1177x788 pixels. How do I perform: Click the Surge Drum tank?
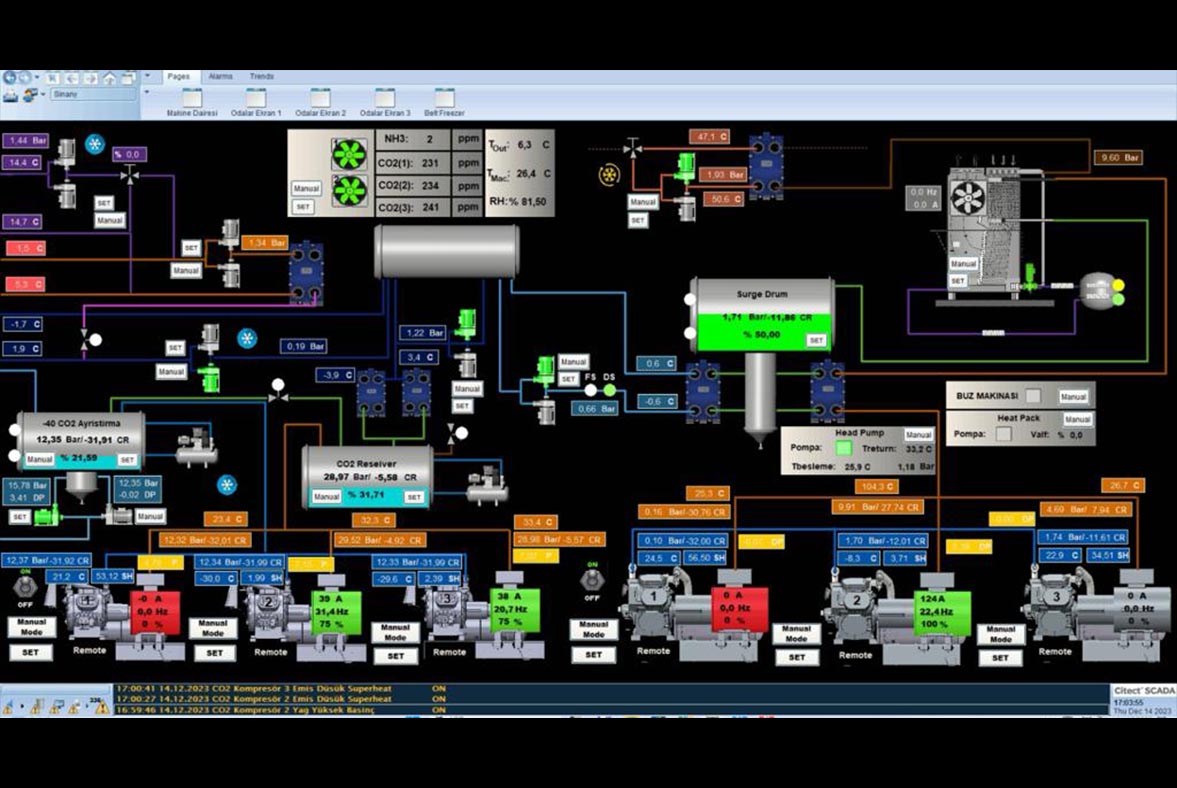762,314
